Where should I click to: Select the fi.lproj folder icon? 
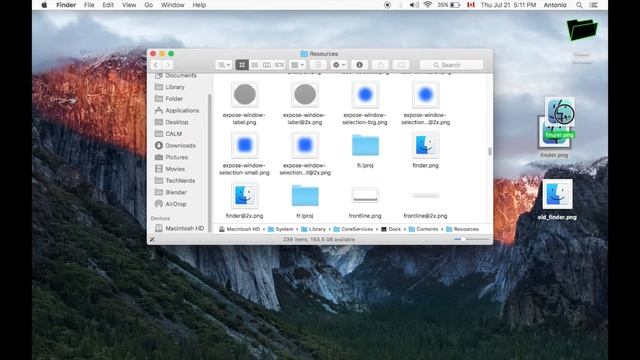[x=365, y=145]
